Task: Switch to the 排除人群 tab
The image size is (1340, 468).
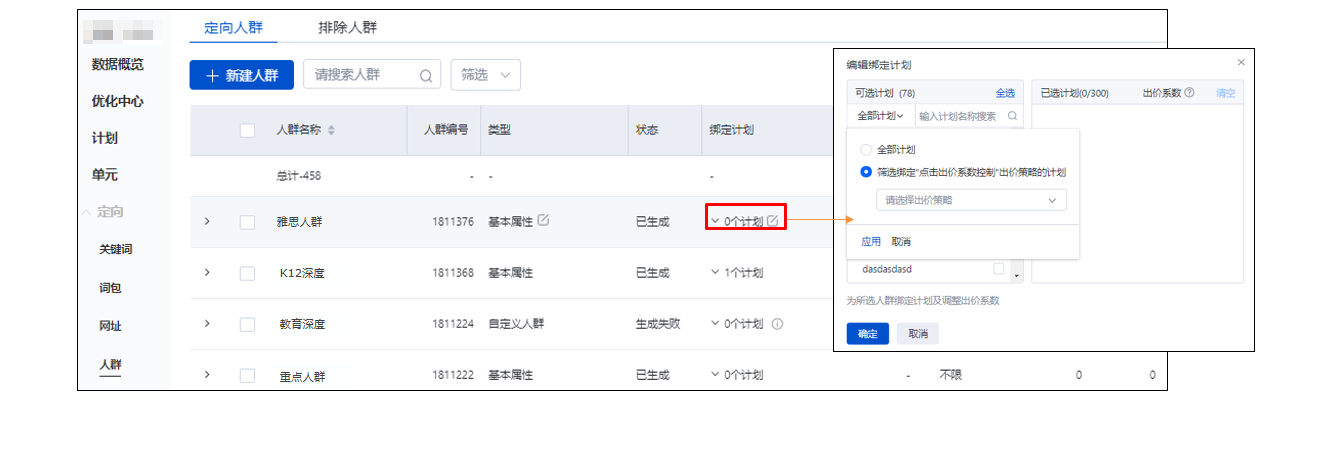Action: pyautogui.click(x=347, y=27)
